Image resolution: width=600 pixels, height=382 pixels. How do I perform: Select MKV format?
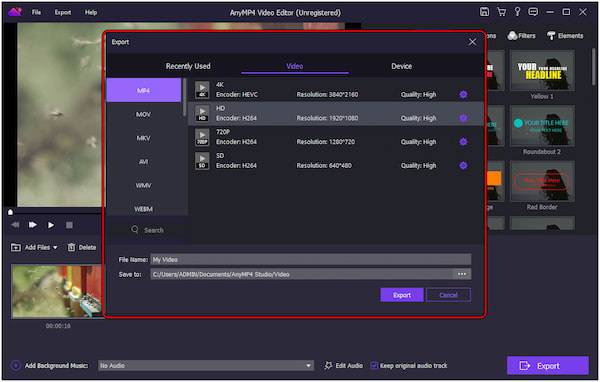pyautogui.click(x=143, y=138)
